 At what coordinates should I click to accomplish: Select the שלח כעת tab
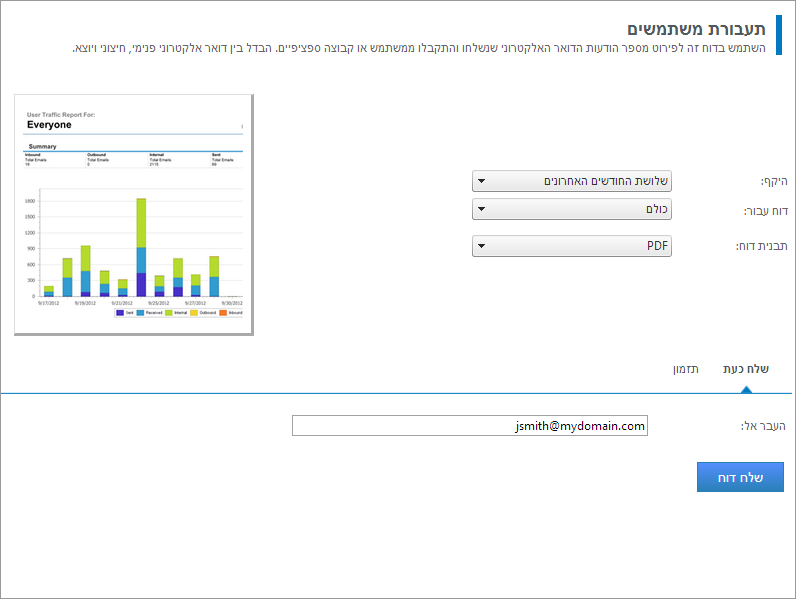[x=745, y=369]
